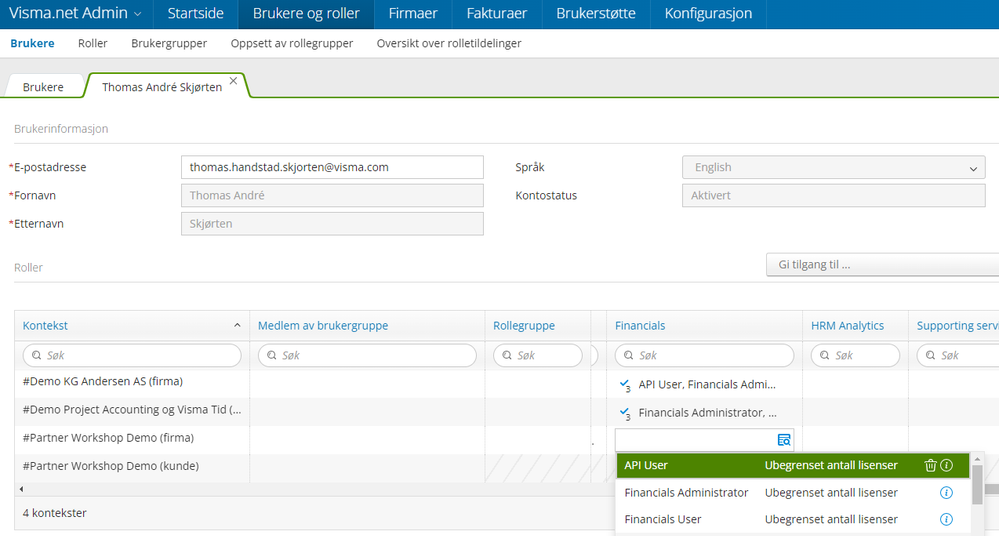
Task: Select the Brukergrupper submenu item
Action: pyautogui.click(x=169, y=43)
